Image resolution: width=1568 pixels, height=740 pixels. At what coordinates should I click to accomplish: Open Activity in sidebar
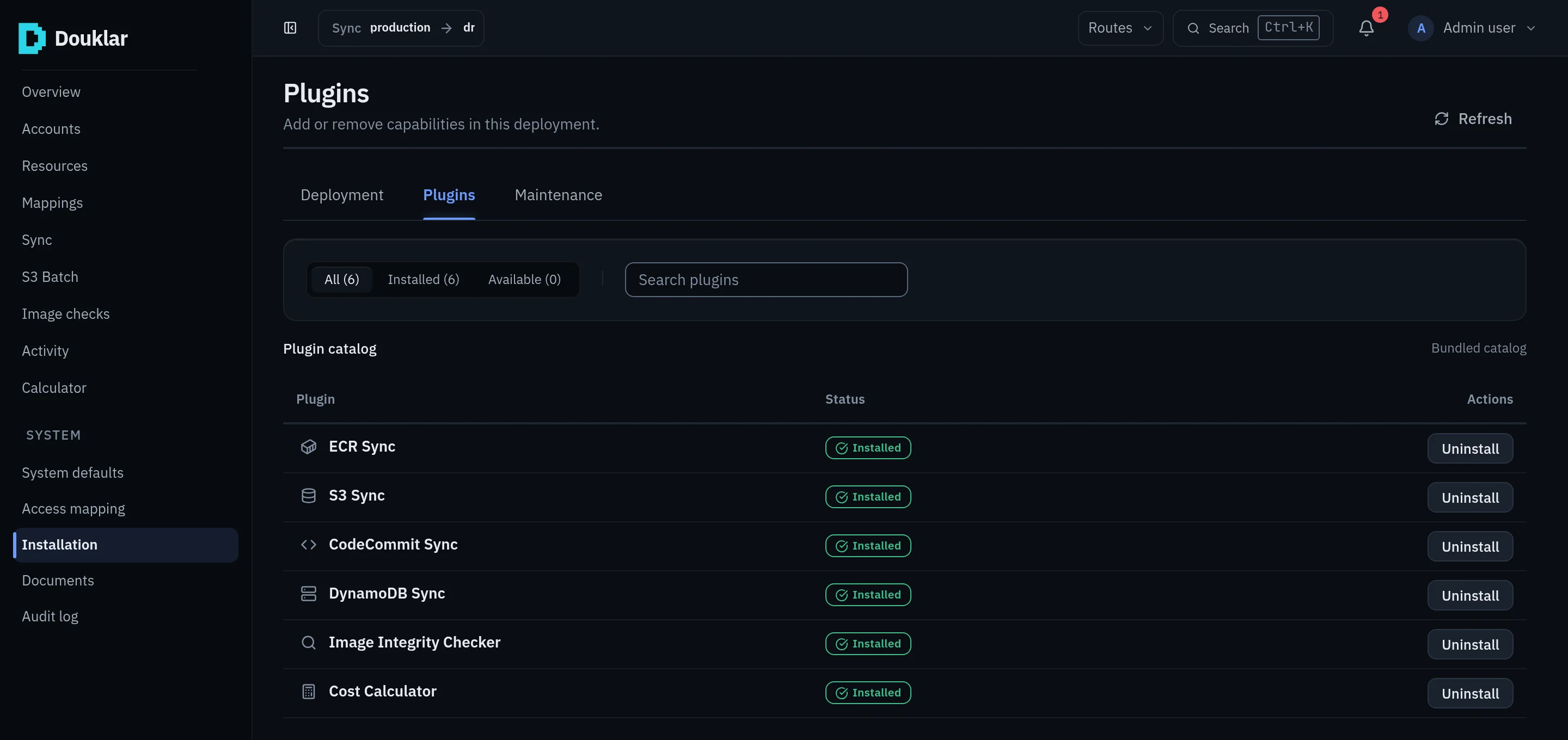click(x=45, y=351)
